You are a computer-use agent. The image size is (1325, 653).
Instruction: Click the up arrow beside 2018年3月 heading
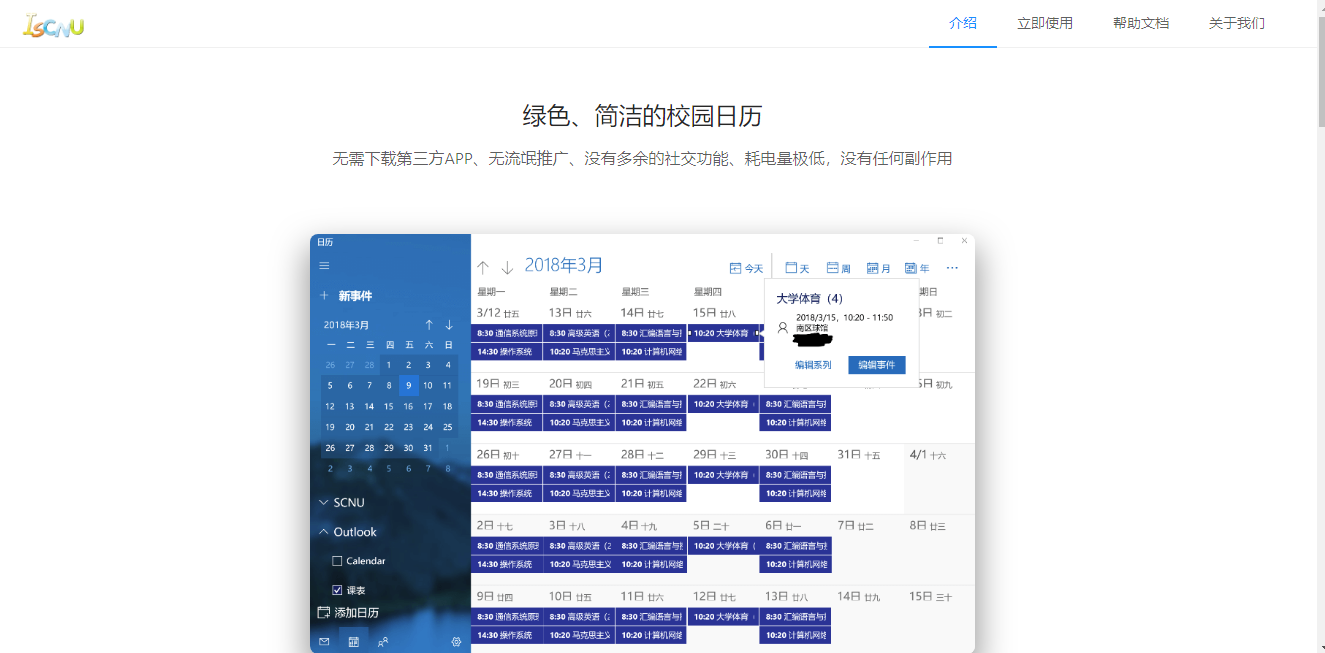pyautogui.click(x=483, y=267)
